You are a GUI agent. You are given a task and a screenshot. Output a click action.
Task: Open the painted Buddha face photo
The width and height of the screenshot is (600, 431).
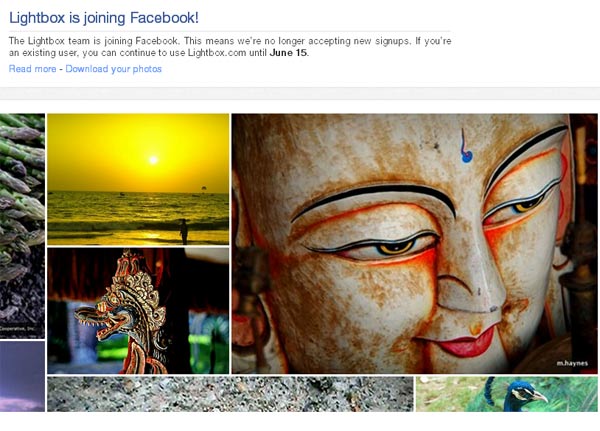pos(414,243)
